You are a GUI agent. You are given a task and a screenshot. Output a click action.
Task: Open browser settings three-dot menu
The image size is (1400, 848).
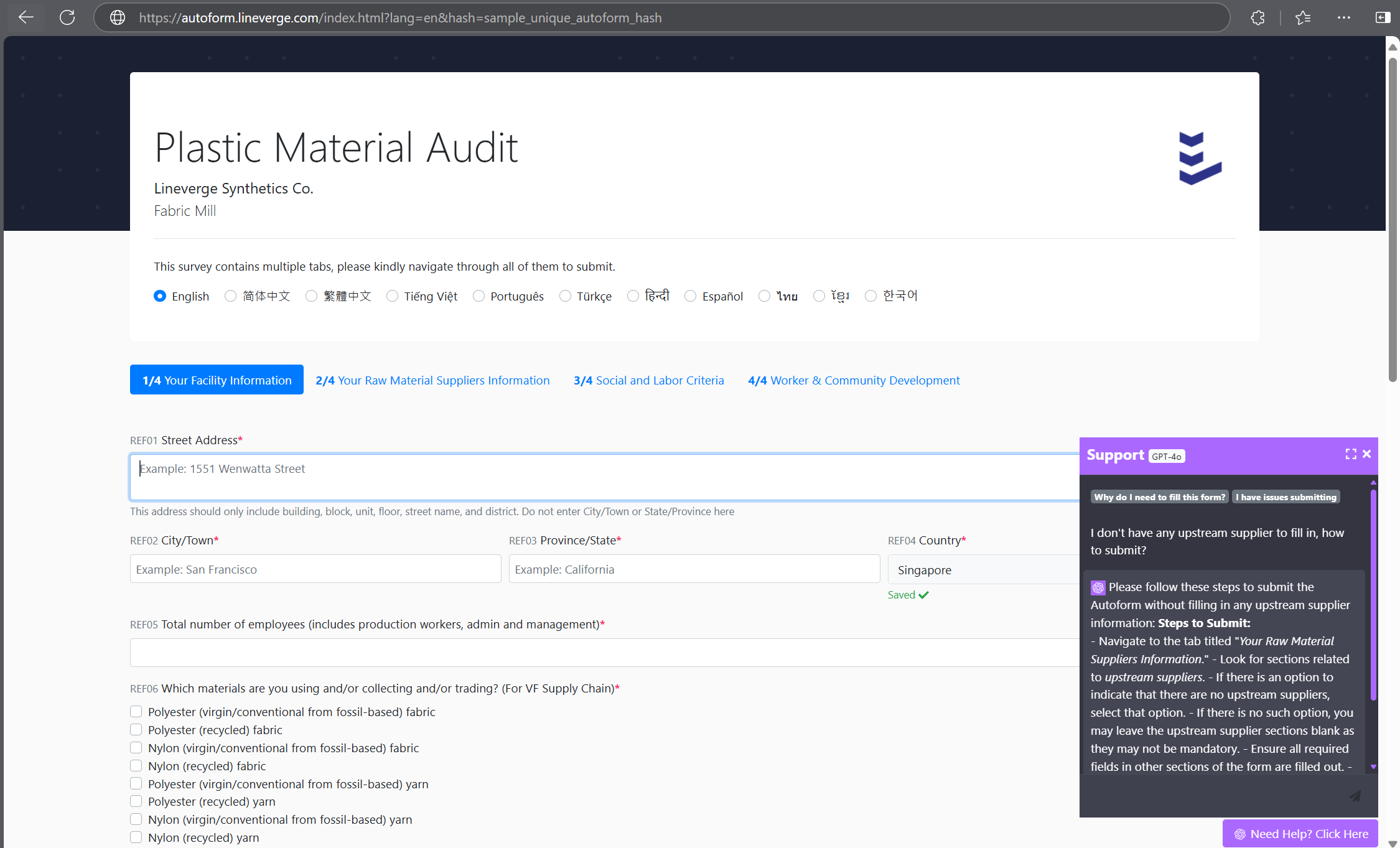click(1343, 17)
